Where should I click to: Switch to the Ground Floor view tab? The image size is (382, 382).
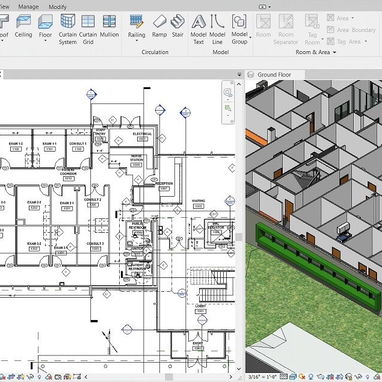coord(275,75)
